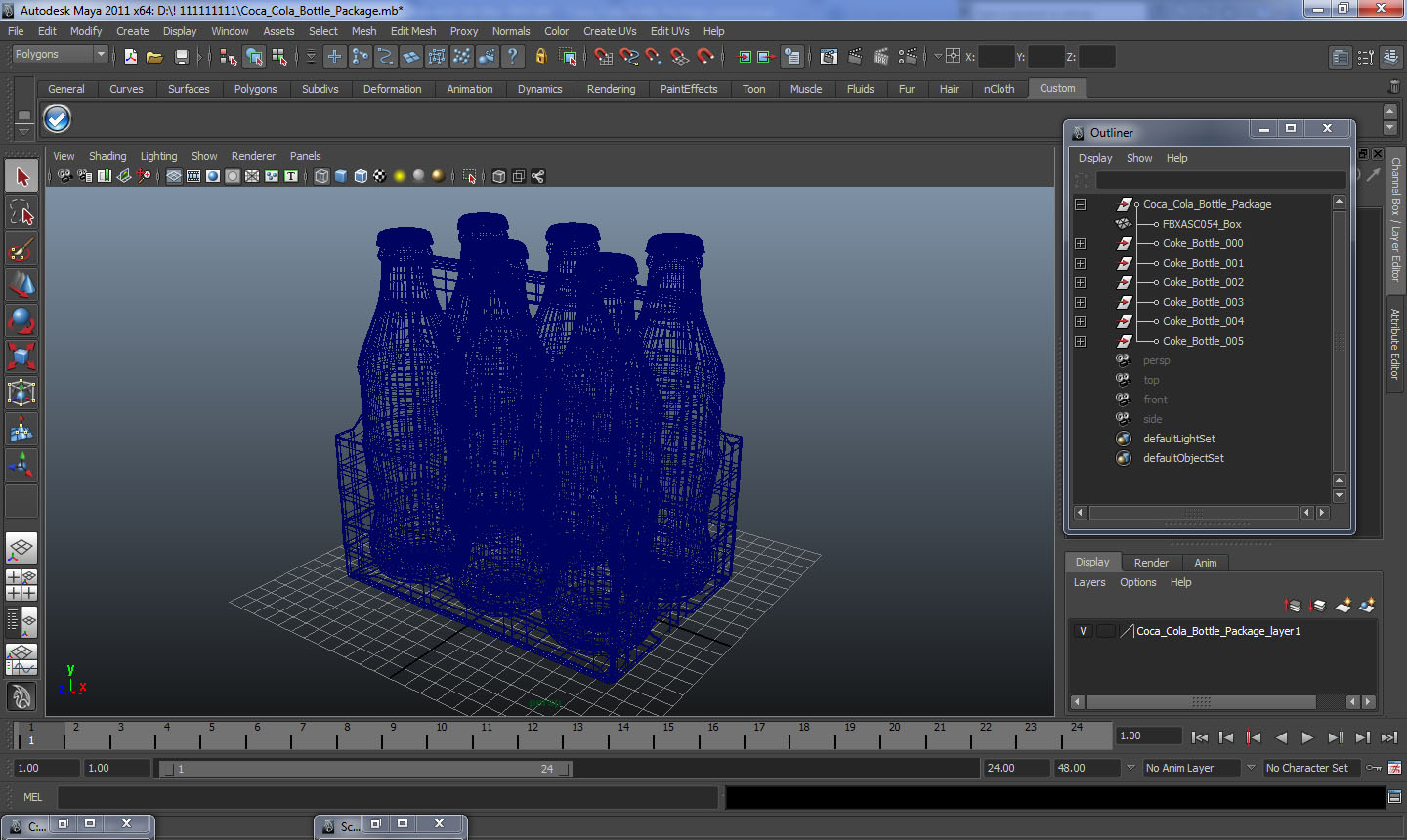Activate the Paint Selection tool
The width and height of the screenshot is (1407, 840).
(x=21, y=249)
